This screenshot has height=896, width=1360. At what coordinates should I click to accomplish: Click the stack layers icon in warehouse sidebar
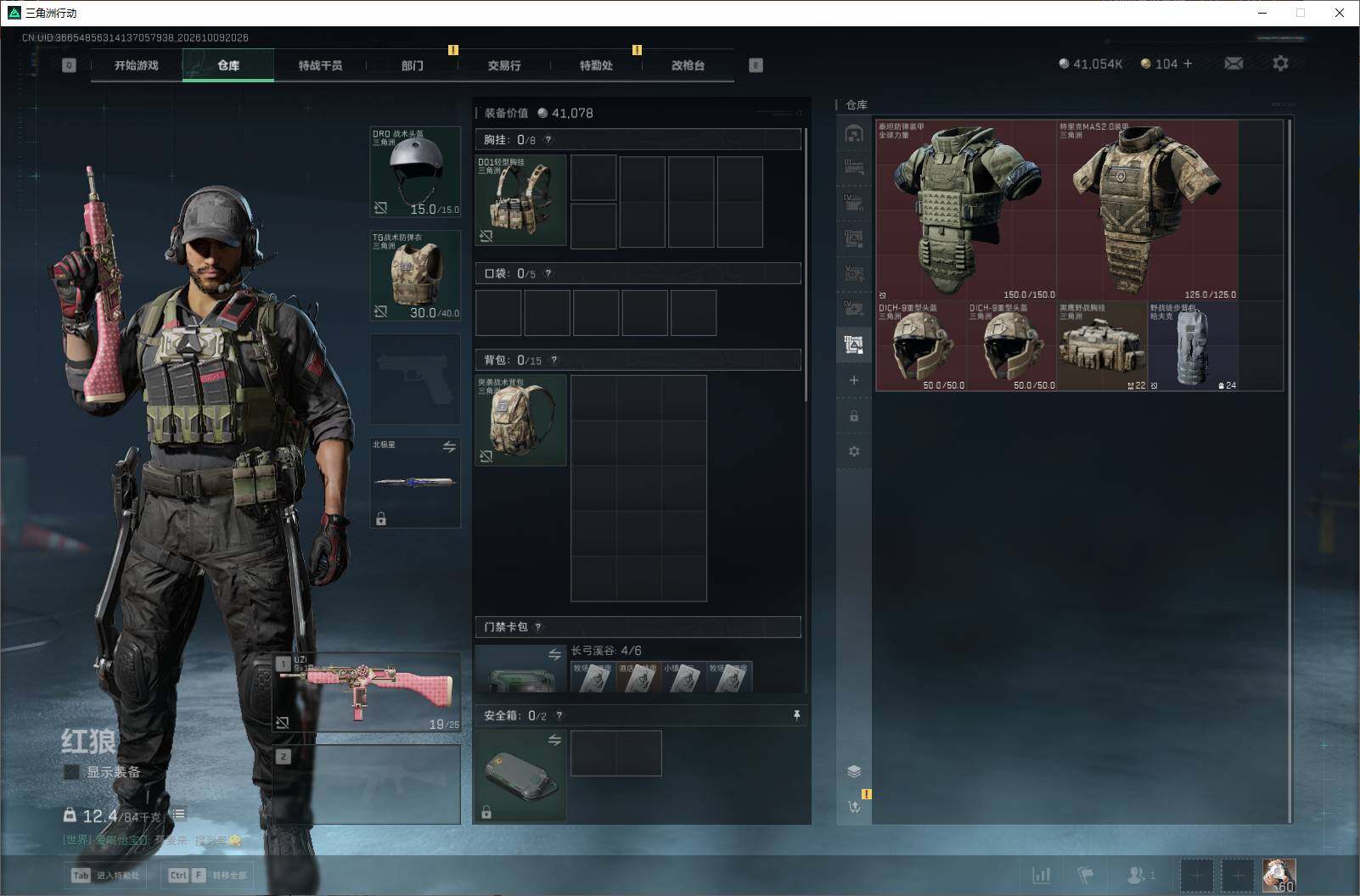click(854, 771)
